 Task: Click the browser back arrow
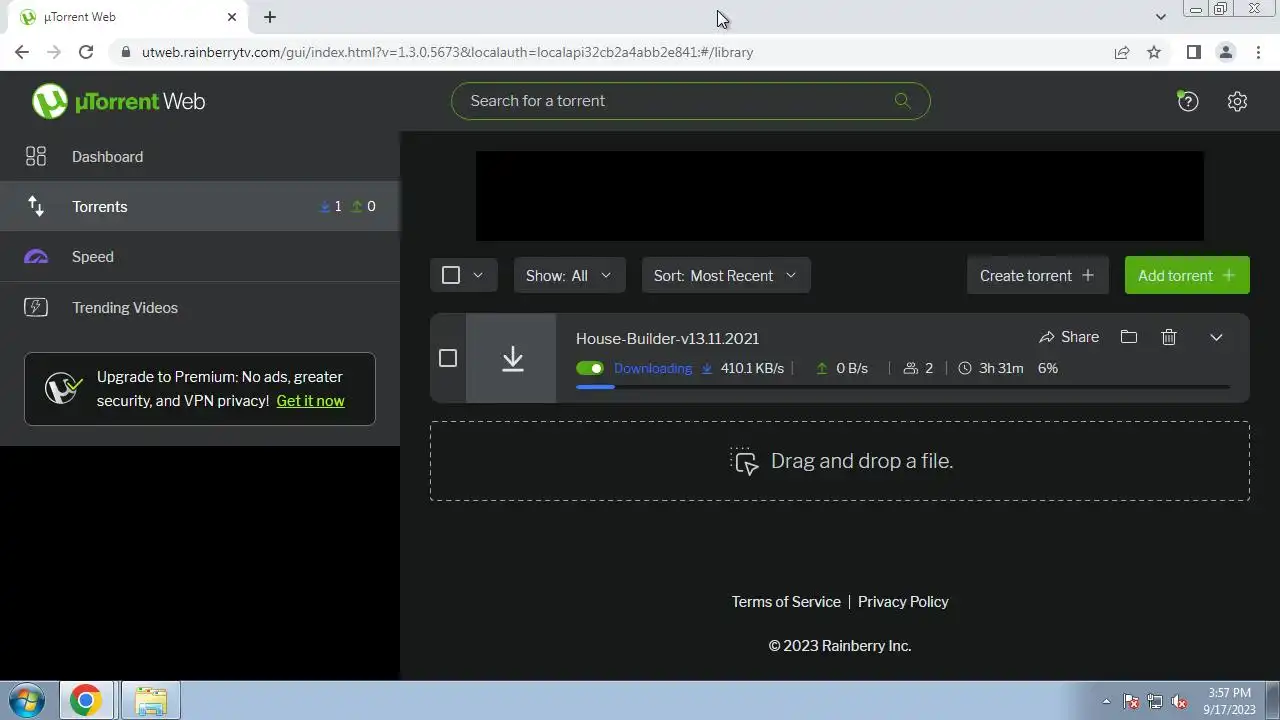coord(22,52)
